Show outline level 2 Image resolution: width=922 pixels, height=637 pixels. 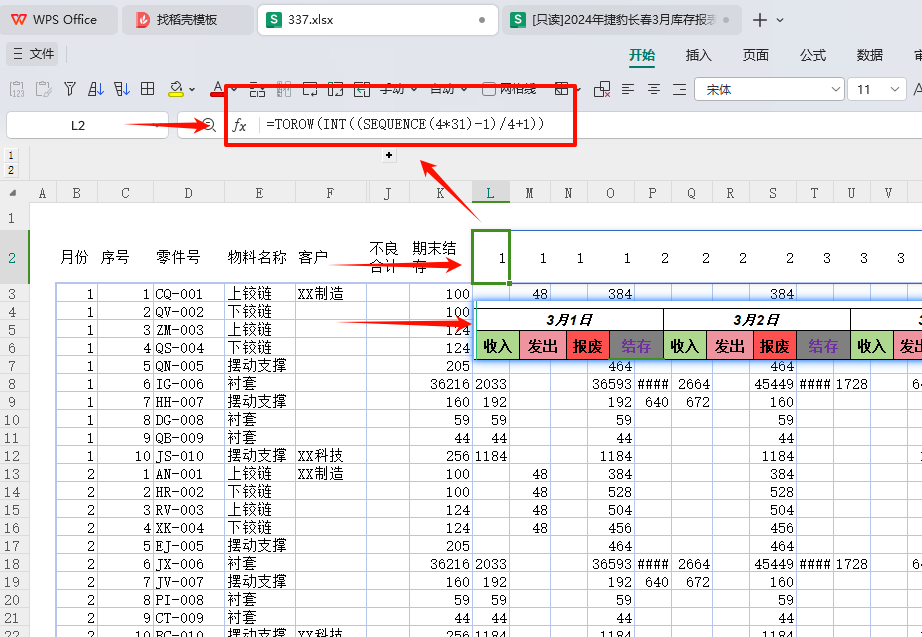coord(11,170)
